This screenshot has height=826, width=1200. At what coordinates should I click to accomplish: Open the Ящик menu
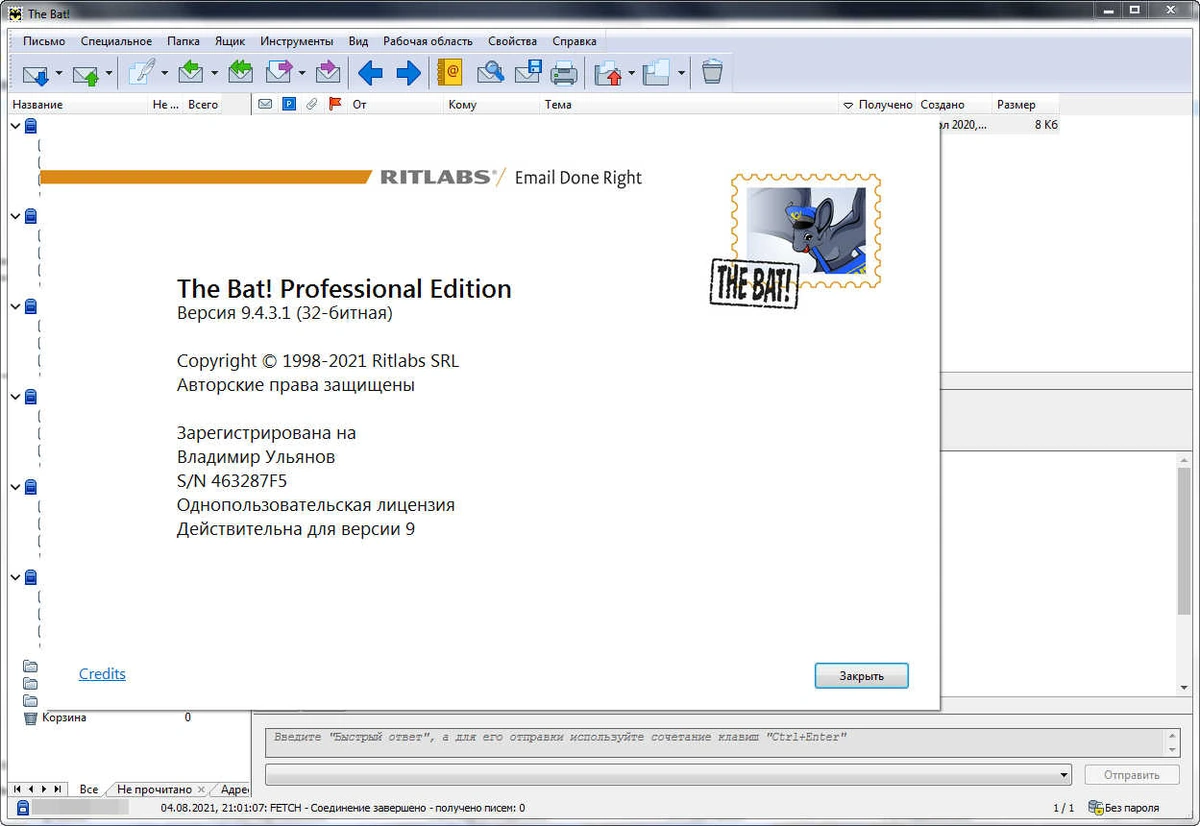point(230,42)
